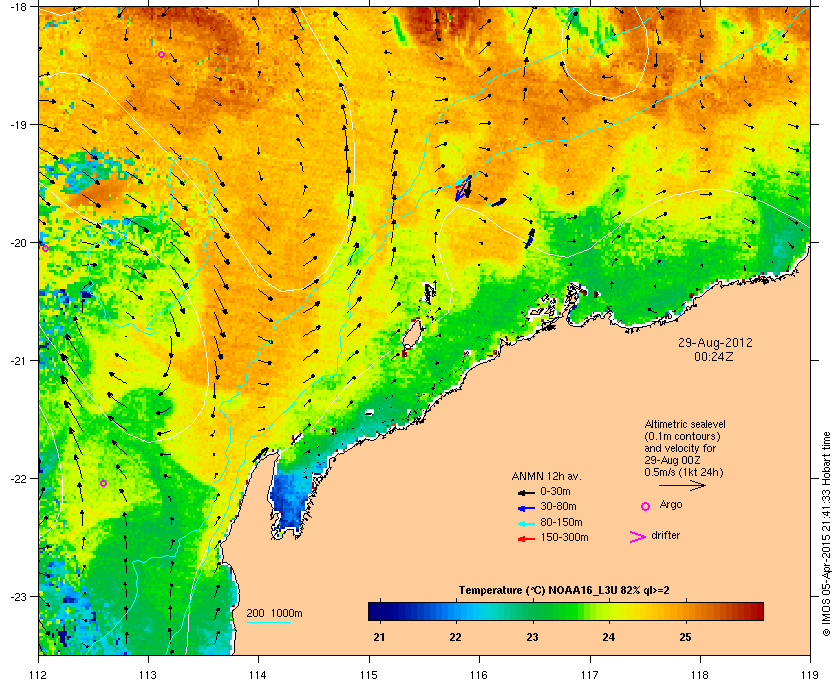Click the 112 longitude axis label
Image resolution: width=840 pixels, height=680 pixels.
click(39, 674)
